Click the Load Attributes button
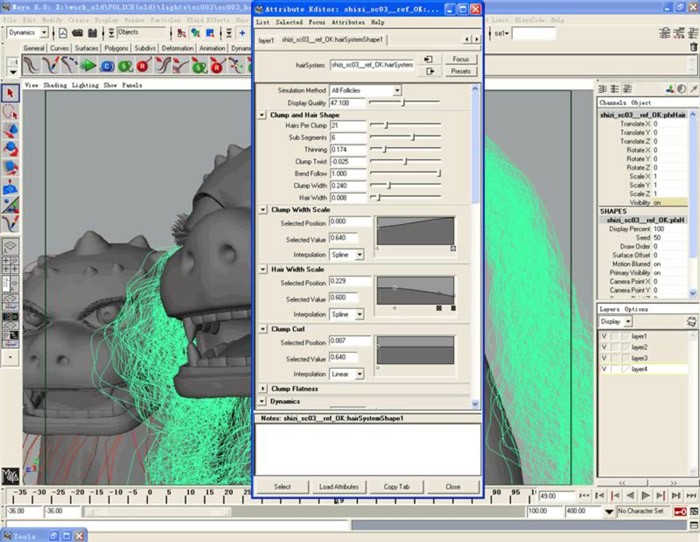 pyautogui.click(x=339, y=487)
